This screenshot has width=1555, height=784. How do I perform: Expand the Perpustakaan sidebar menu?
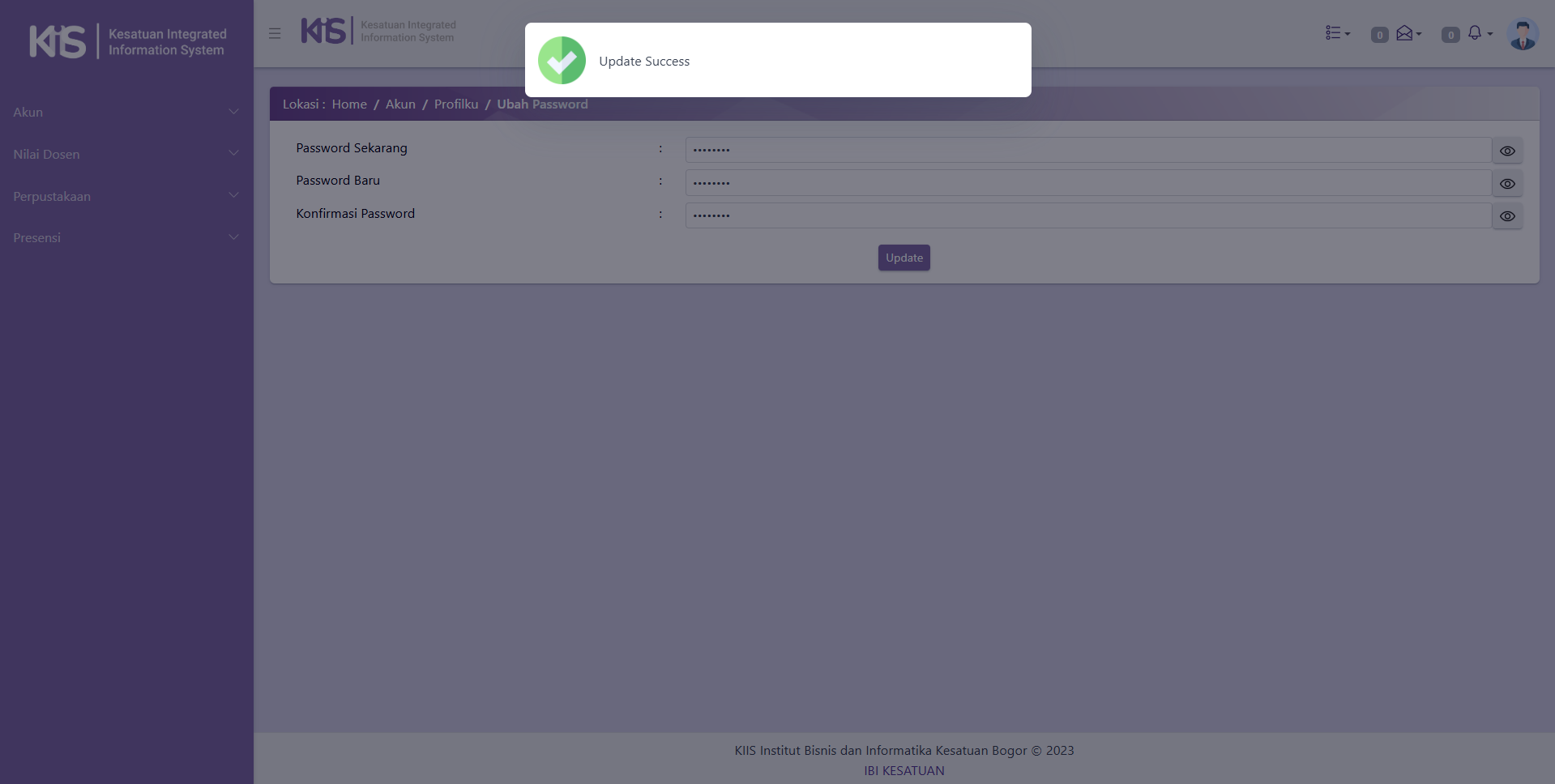126,197
